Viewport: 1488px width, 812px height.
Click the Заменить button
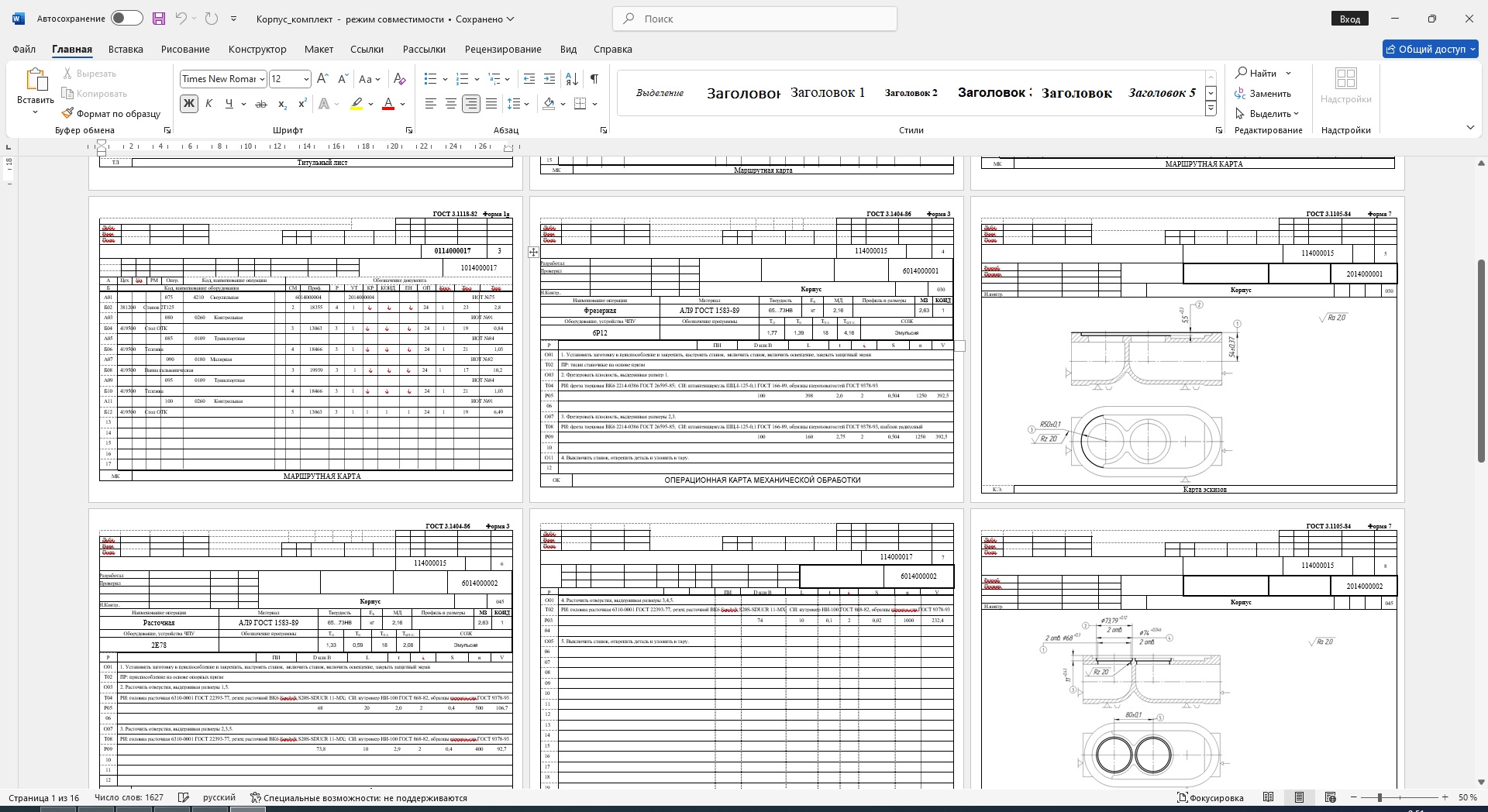click(1263, 94)
